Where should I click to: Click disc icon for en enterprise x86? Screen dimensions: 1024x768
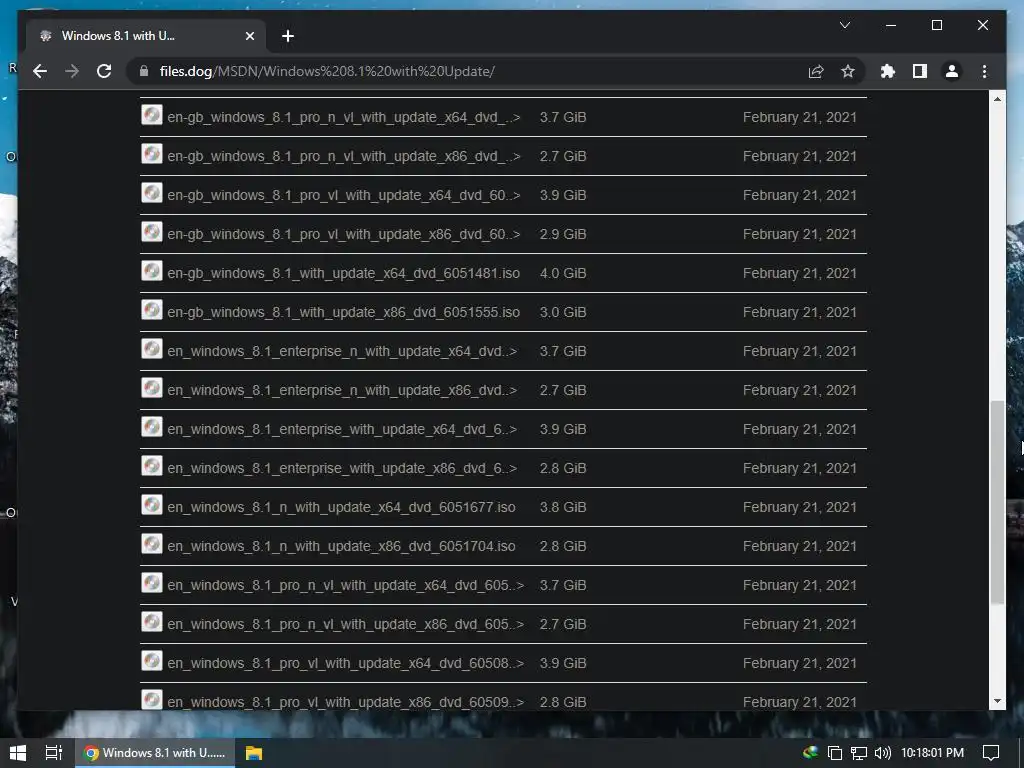point(152,466)
